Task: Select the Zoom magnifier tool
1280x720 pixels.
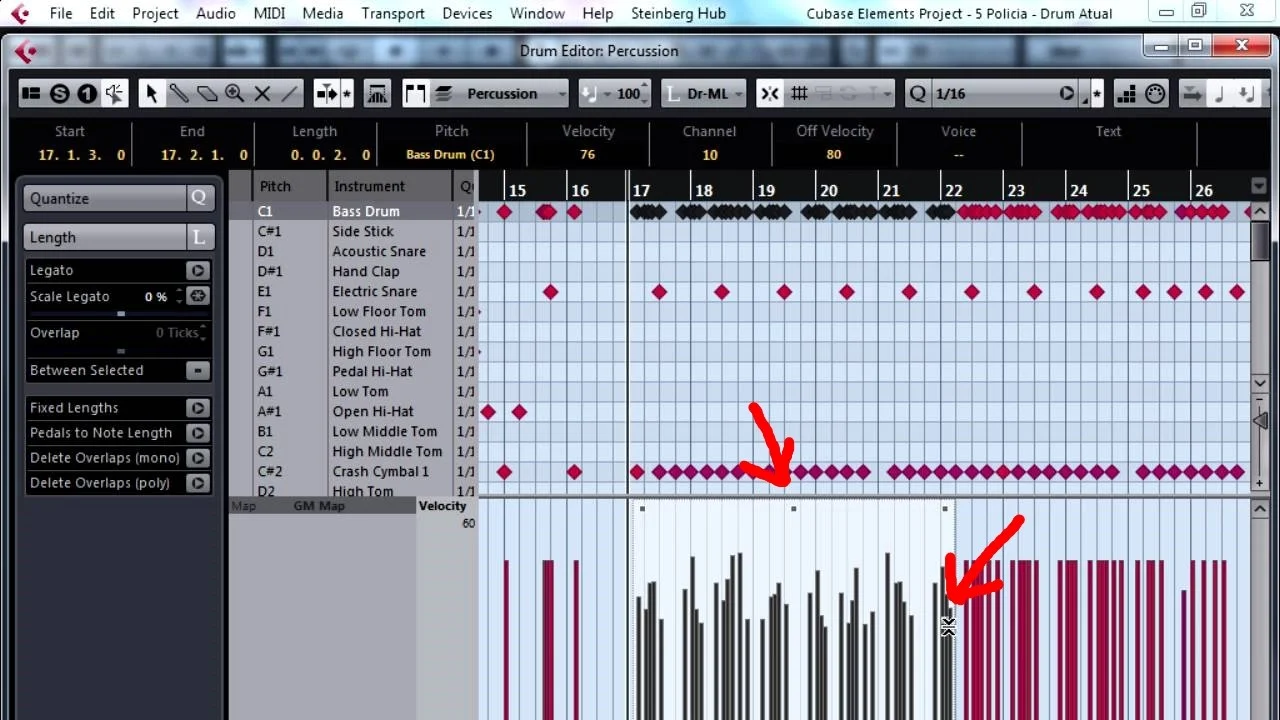Action: pyautogui.click(x=235, y=94)
